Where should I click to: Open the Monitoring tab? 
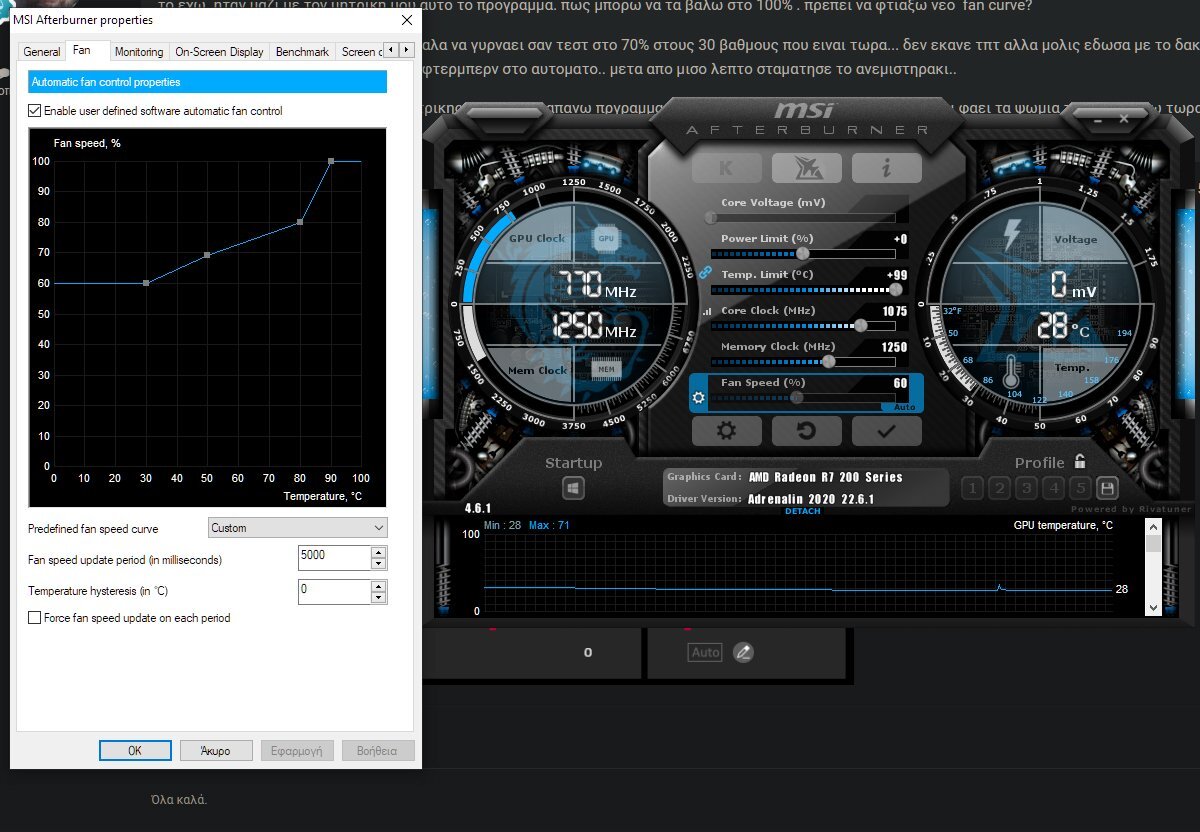(139, 52)
